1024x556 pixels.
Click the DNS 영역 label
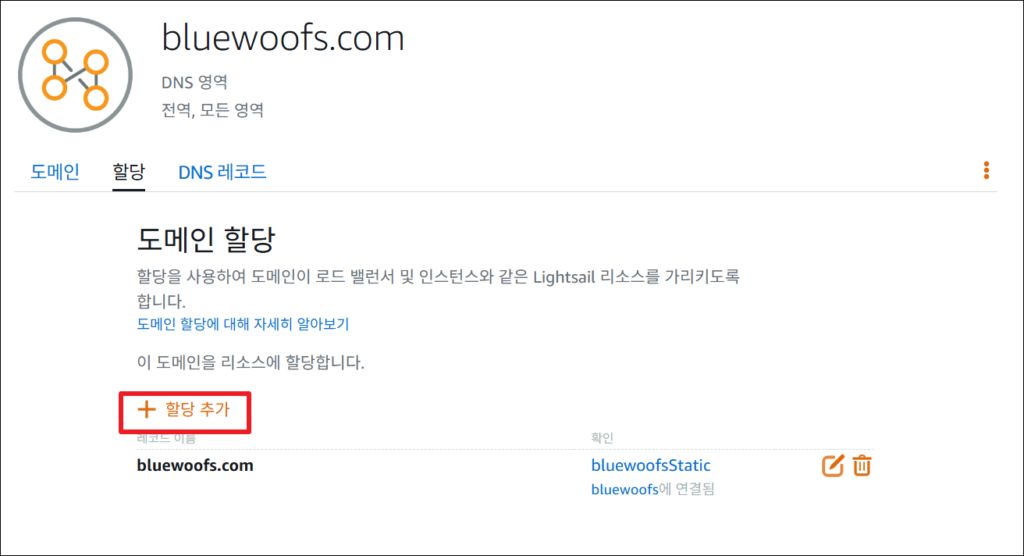pyautogui.click(x=195, y=82)
